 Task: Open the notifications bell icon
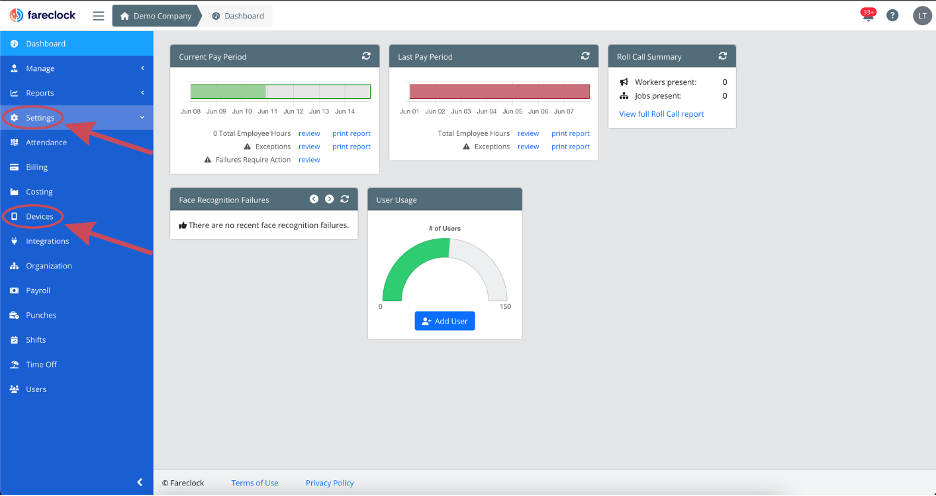[x=868, y=15]
